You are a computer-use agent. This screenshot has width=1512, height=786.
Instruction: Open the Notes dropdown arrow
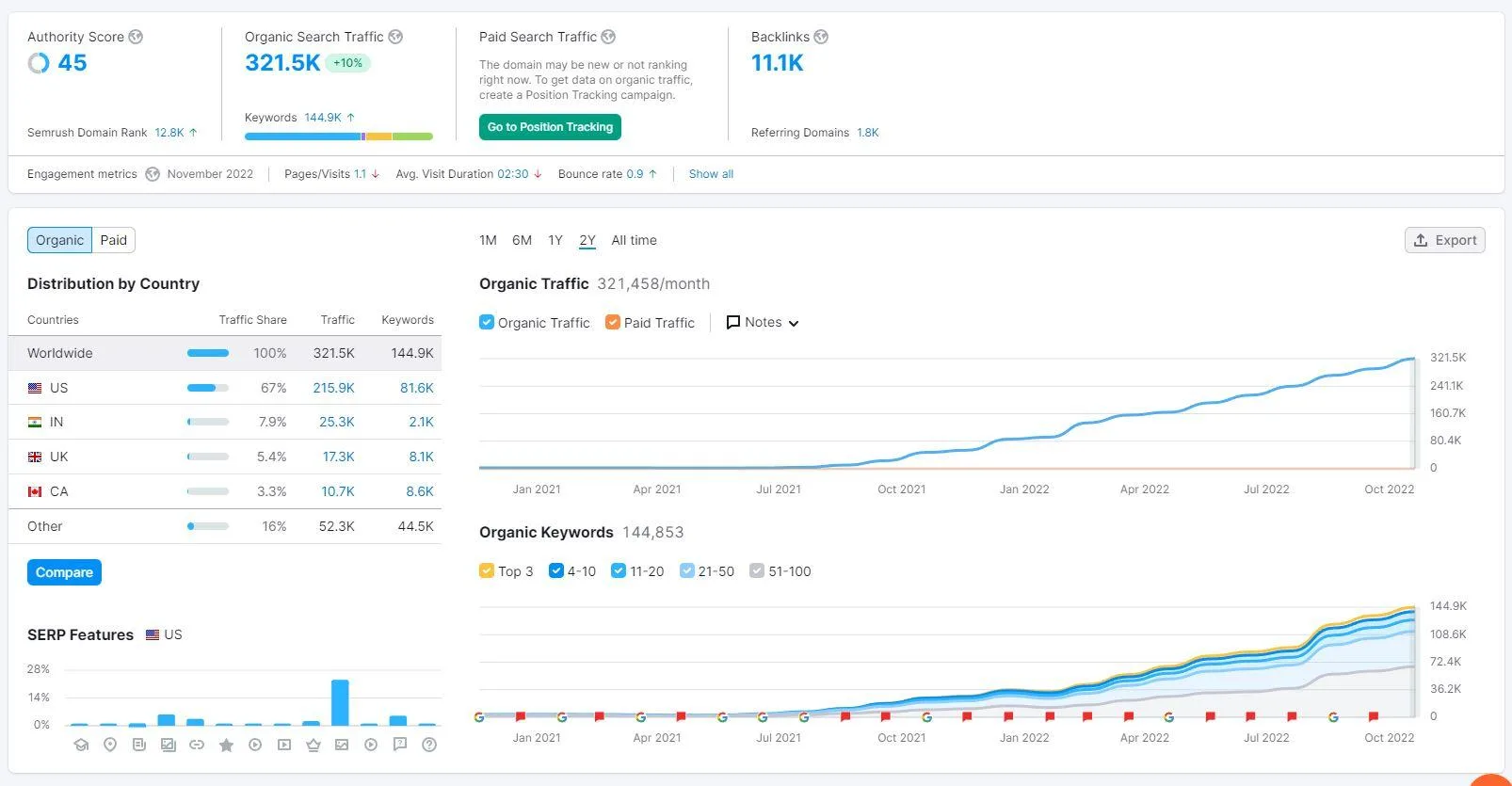[x=794, y=323]
